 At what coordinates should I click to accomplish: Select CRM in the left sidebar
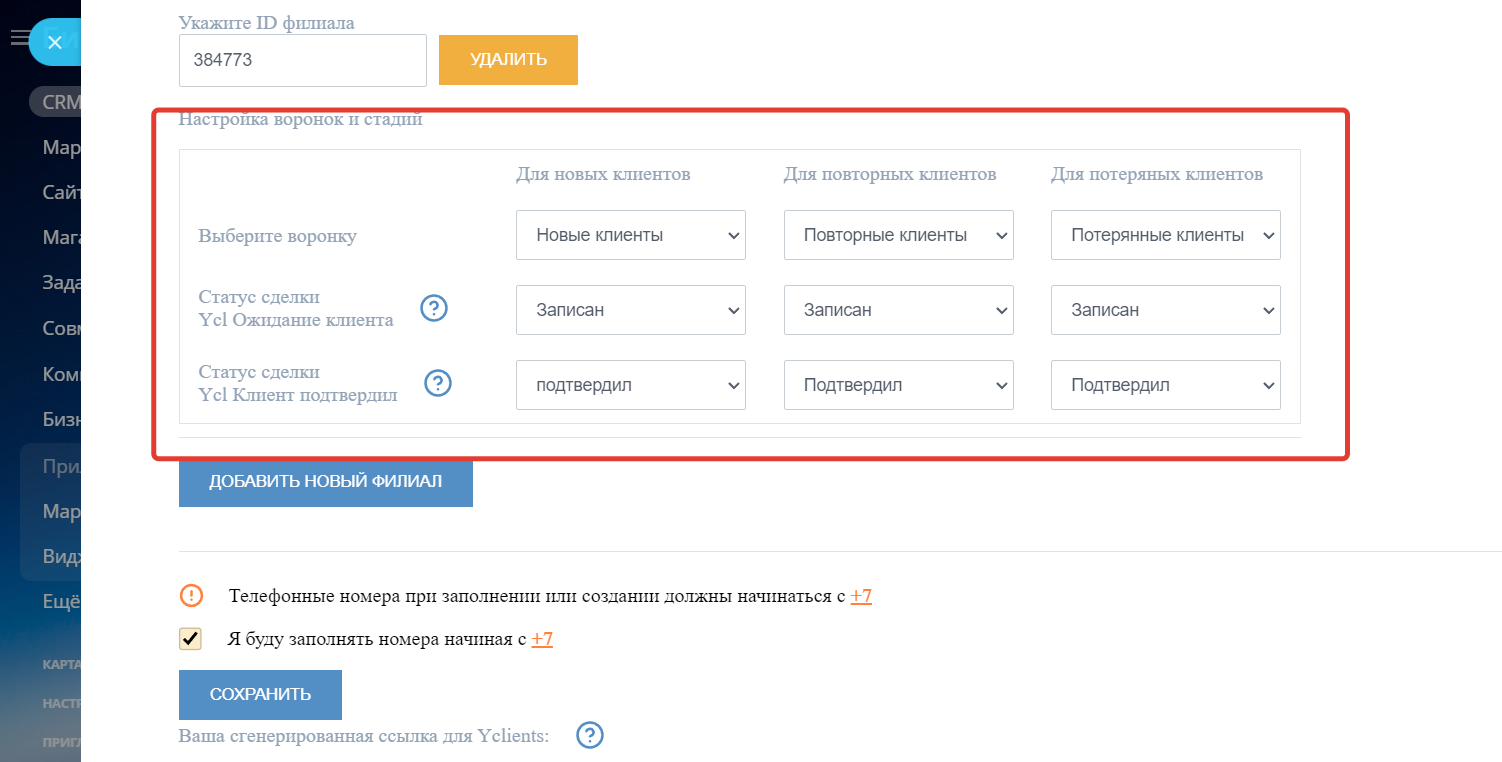pyautogui.click(x=60, y=102)
